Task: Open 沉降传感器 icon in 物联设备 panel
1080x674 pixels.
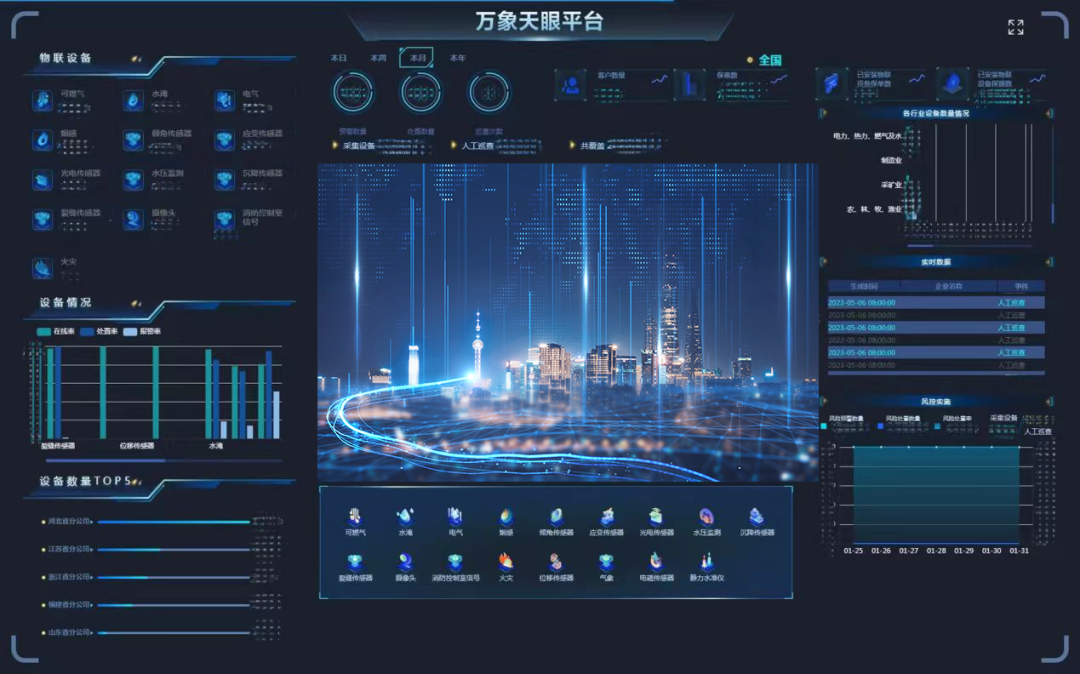Action: click(224, 180)
